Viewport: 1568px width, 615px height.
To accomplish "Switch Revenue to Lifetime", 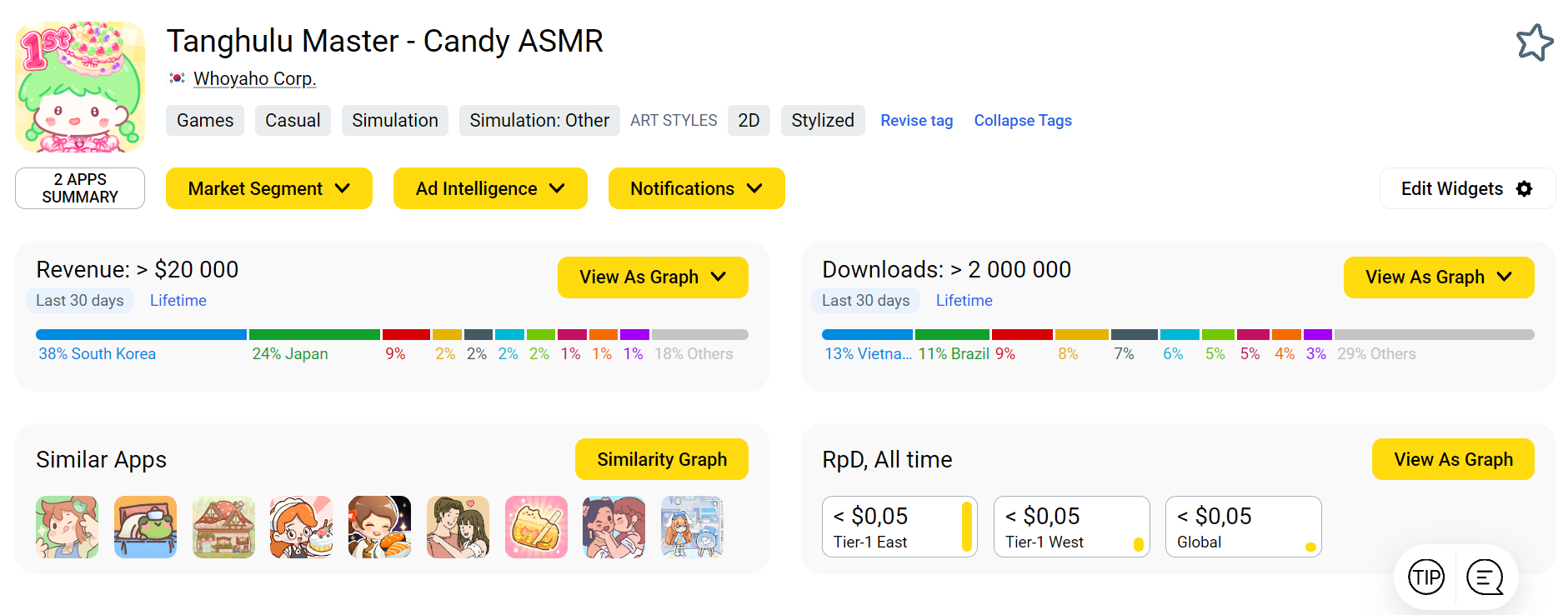I will [x=178, y=301].
